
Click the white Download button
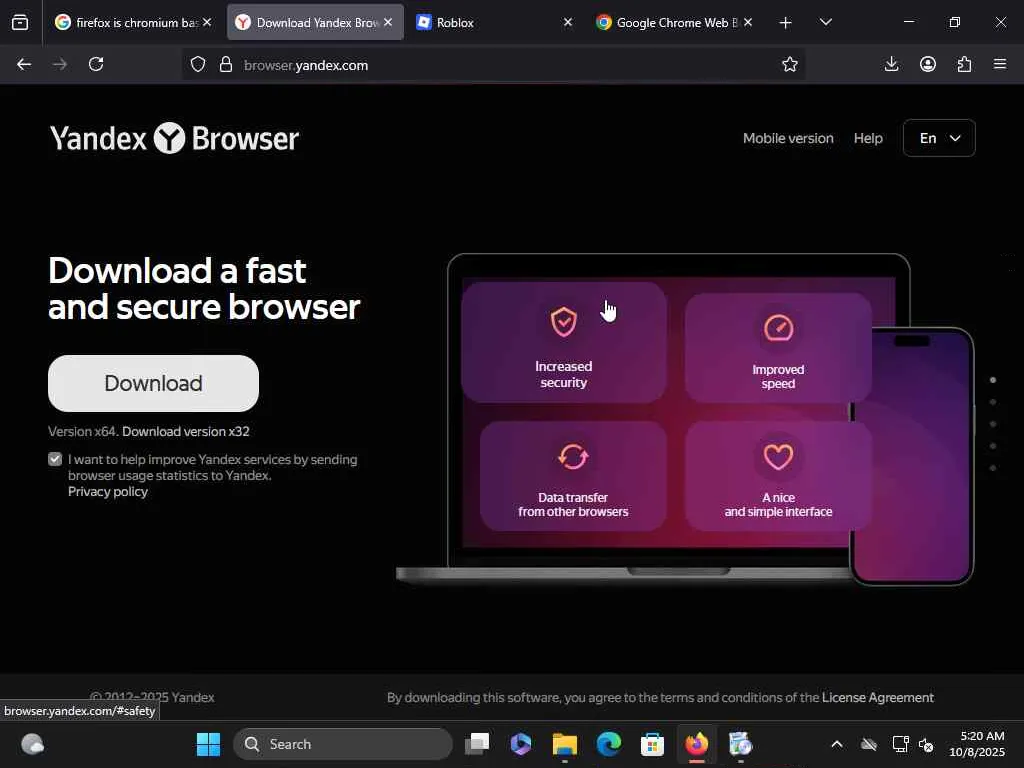point(153,383)
